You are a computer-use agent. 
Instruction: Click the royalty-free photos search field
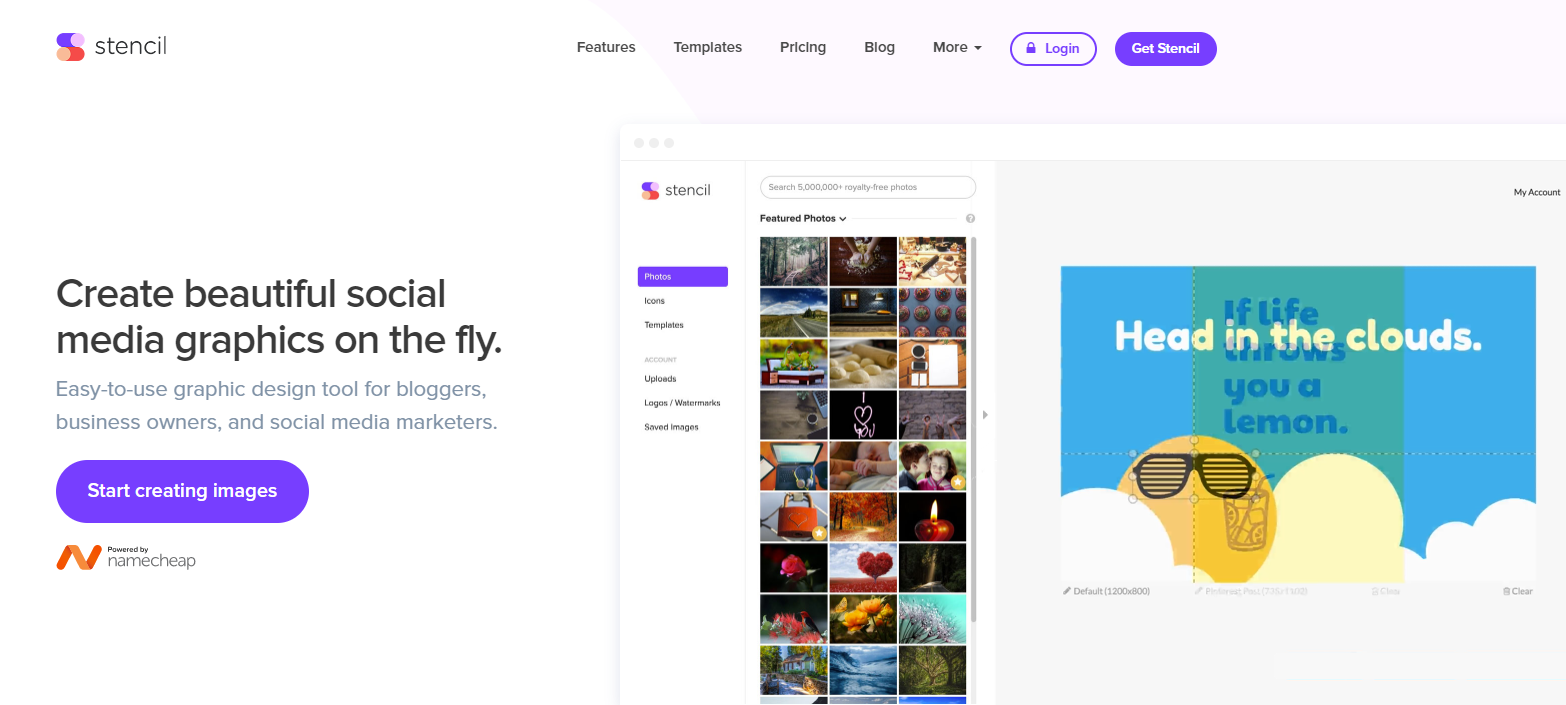(x=867, y=187)
